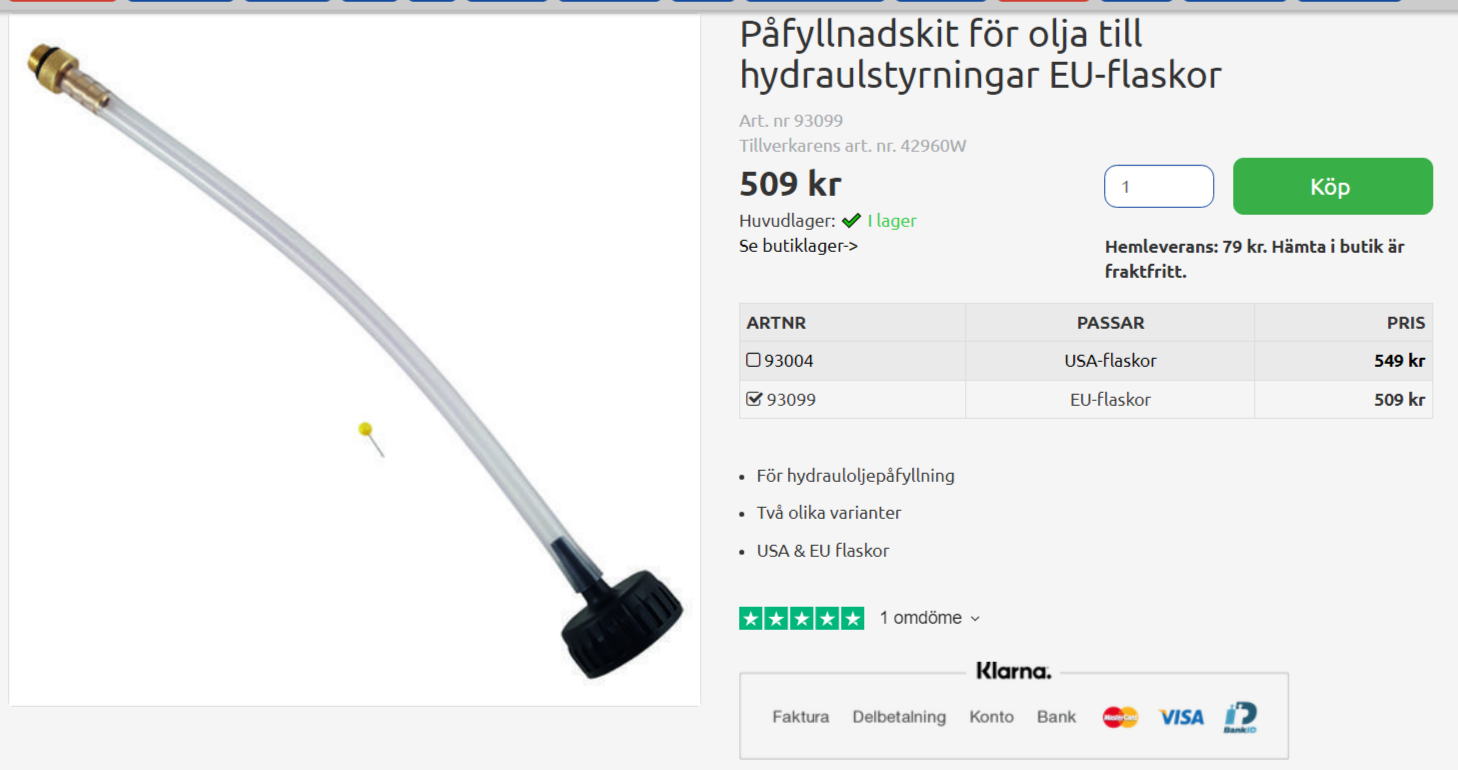Open Se butiklager link
Screen dimensions: 1458x770
799,246
